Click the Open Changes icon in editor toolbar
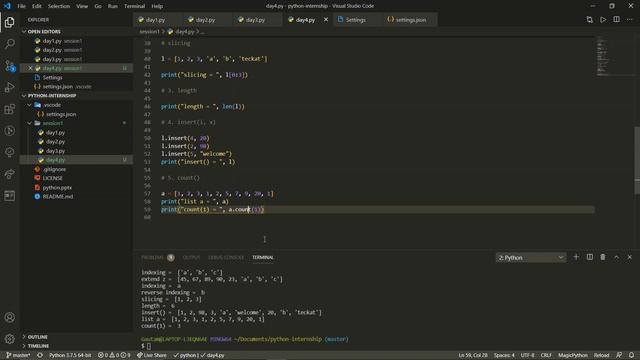640x360 pixels. [x=589, y=20]
